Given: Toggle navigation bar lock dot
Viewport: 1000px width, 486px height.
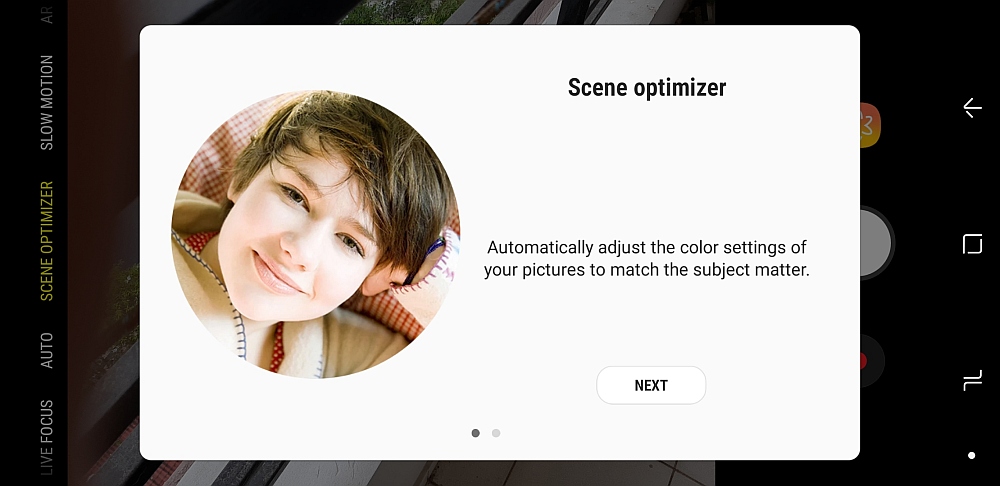Looking at the screenshot, I should 971,455.
